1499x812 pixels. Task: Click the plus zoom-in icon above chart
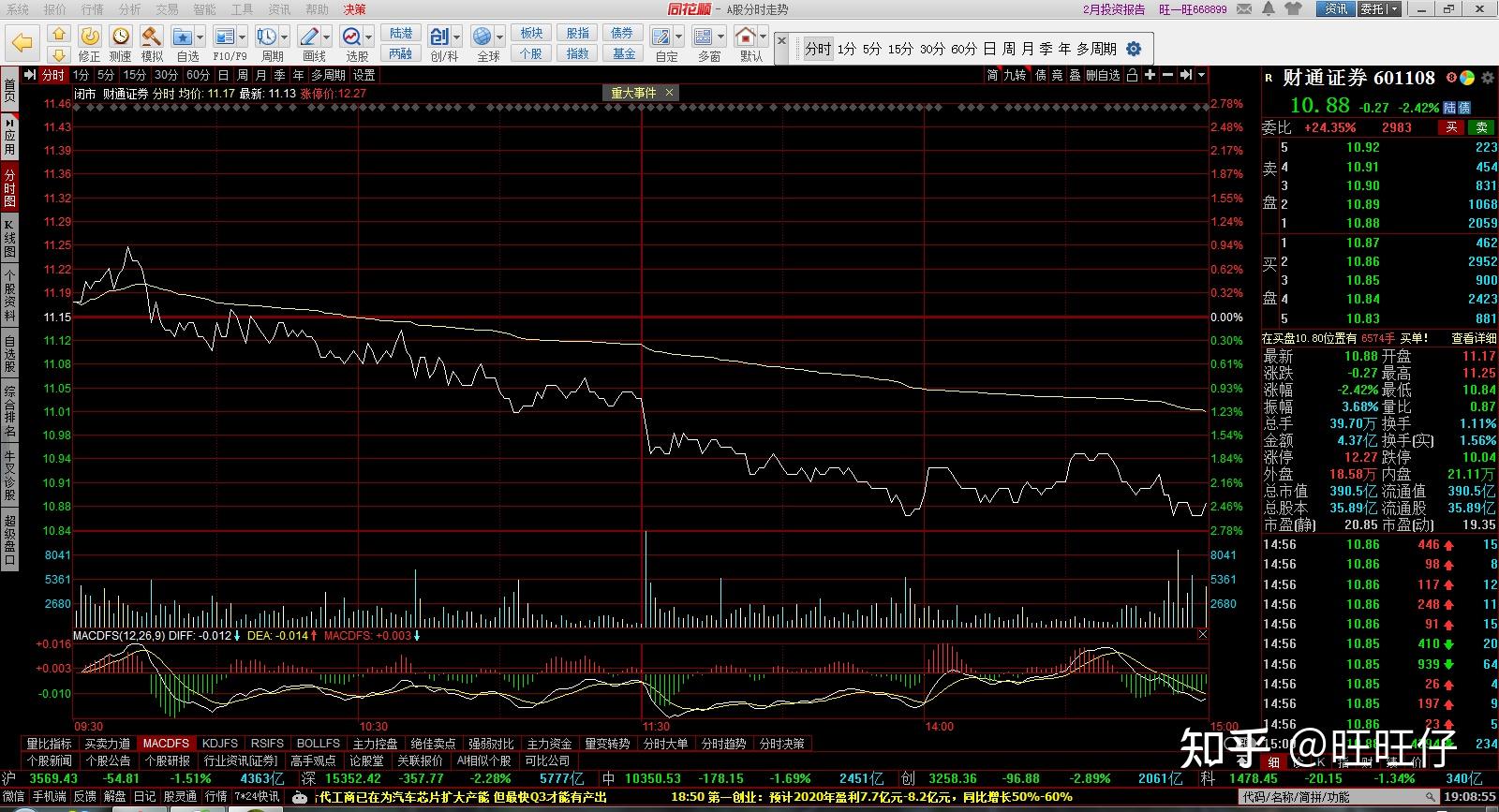(x=1150, y=75)
